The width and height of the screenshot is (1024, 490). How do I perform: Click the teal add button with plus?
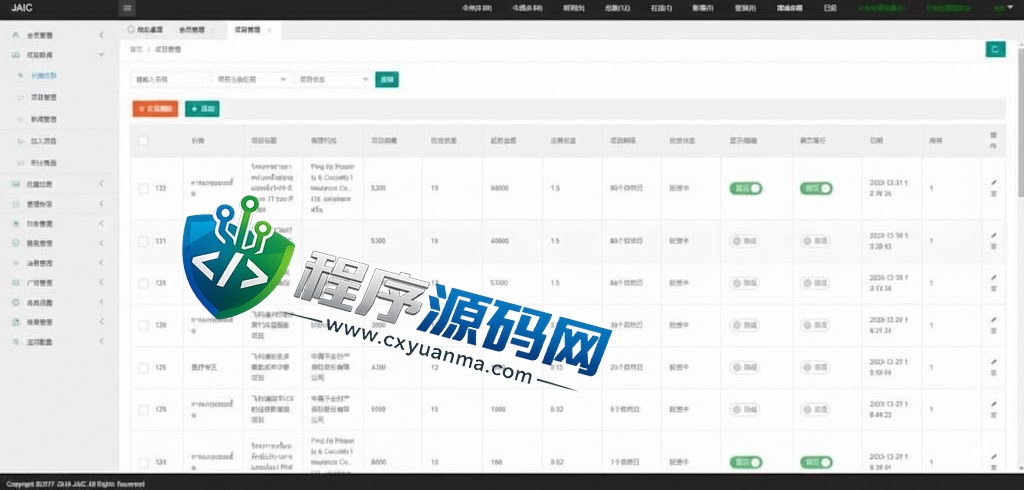tap(202, 109)
